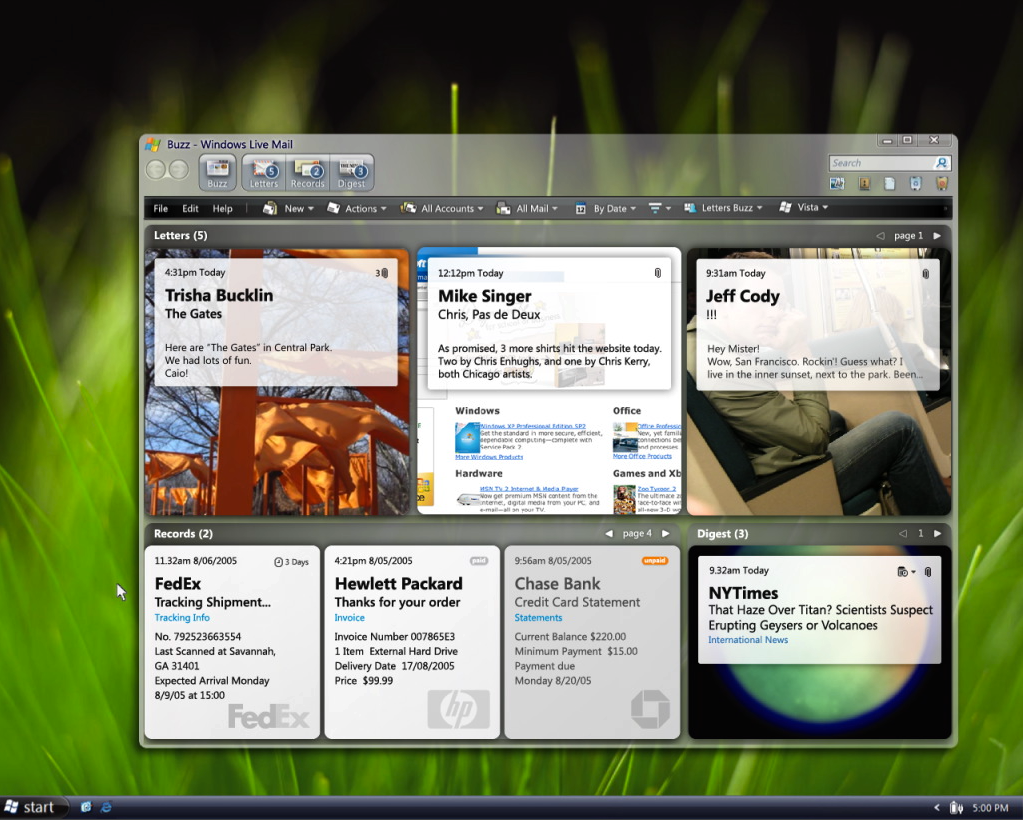Go to previous page of Records
1023x820 pixels.
click(609, 534)
